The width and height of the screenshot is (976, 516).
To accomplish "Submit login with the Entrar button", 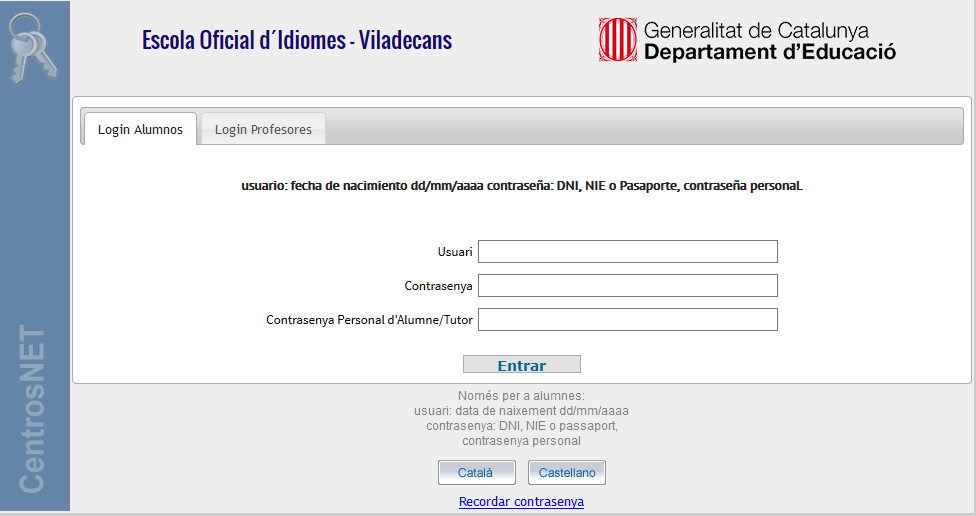I will click(x=522, y=365).
